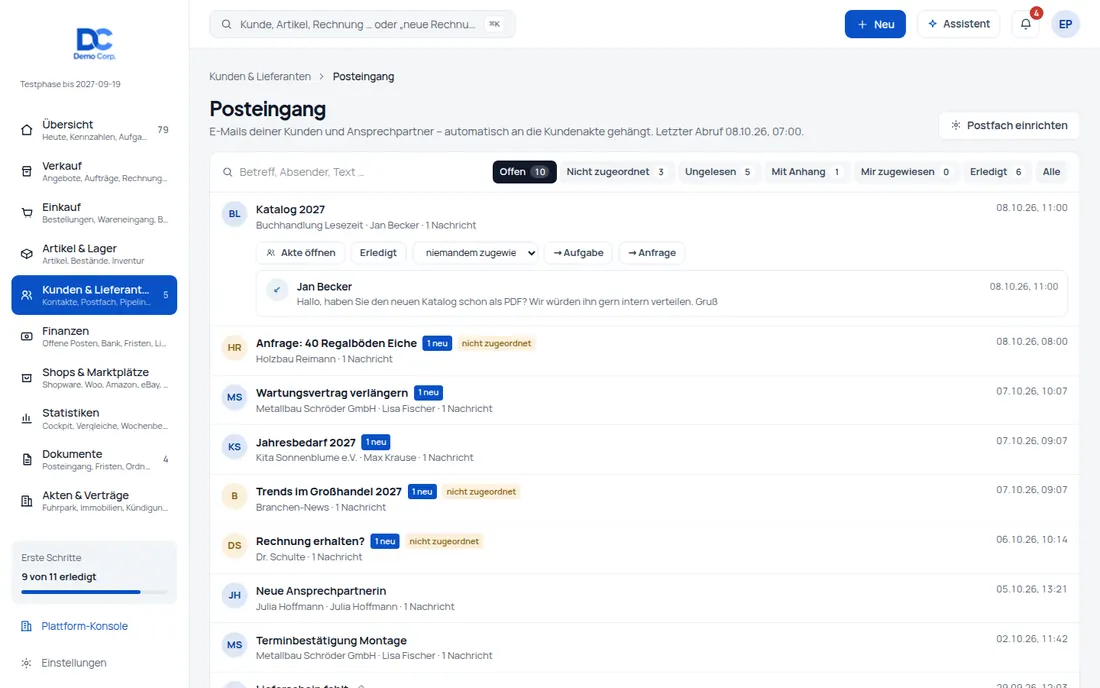The width and height of the screenshot is (1100, 688).
Task: Select the Mit Anhang filter tab
Action: point(806,172)
